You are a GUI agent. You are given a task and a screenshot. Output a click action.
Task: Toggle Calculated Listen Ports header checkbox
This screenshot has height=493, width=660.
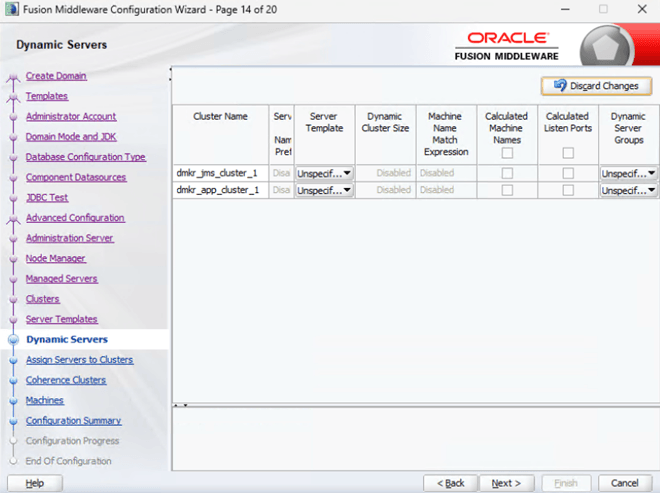click(568, 153)
